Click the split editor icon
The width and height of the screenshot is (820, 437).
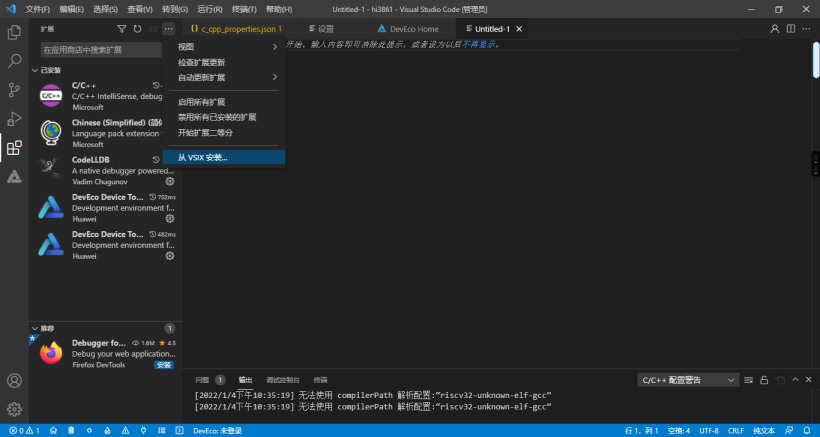click(791, 29)
